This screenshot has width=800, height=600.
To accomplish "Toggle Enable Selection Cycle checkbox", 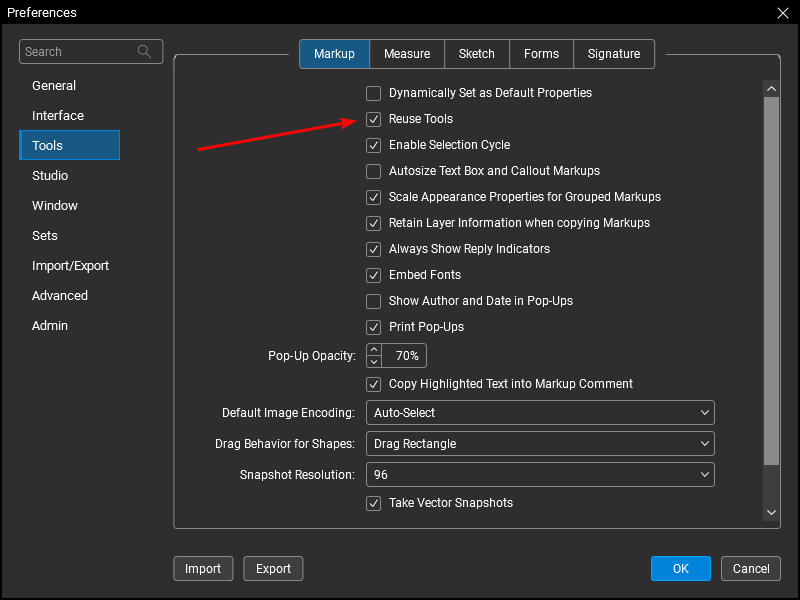I will coord(373,145).
